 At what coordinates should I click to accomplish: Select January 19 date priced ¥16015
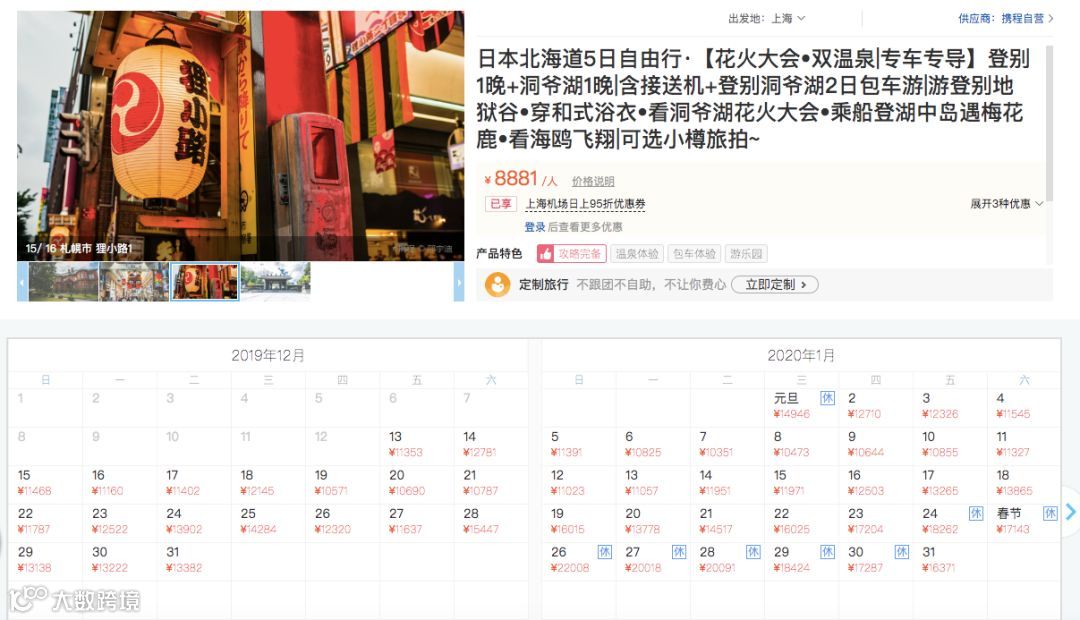click(x=579, y=521)
